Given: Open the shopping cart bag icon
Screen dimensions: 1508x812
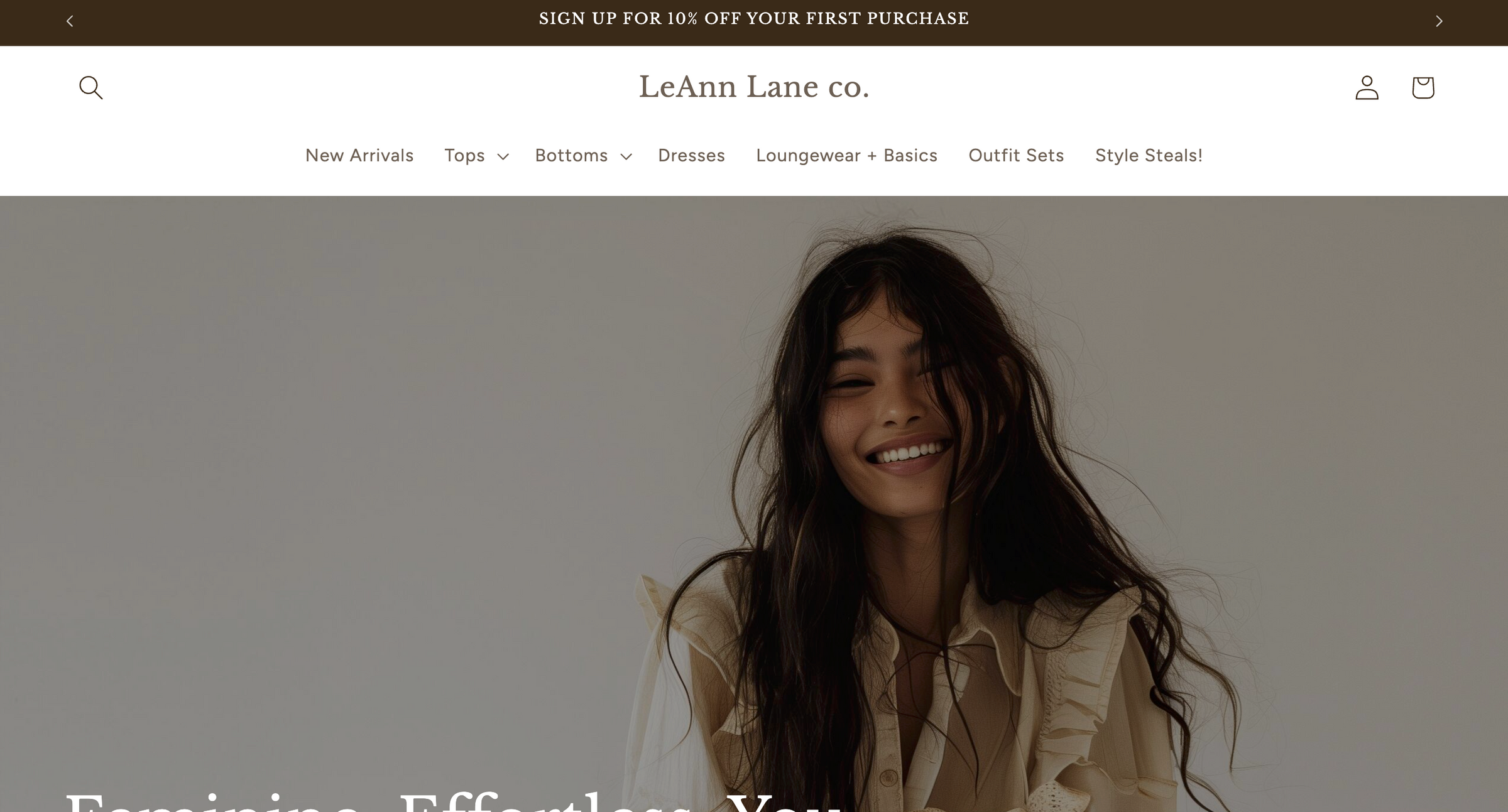Looking at the screenshot, I should point(1423,87).
